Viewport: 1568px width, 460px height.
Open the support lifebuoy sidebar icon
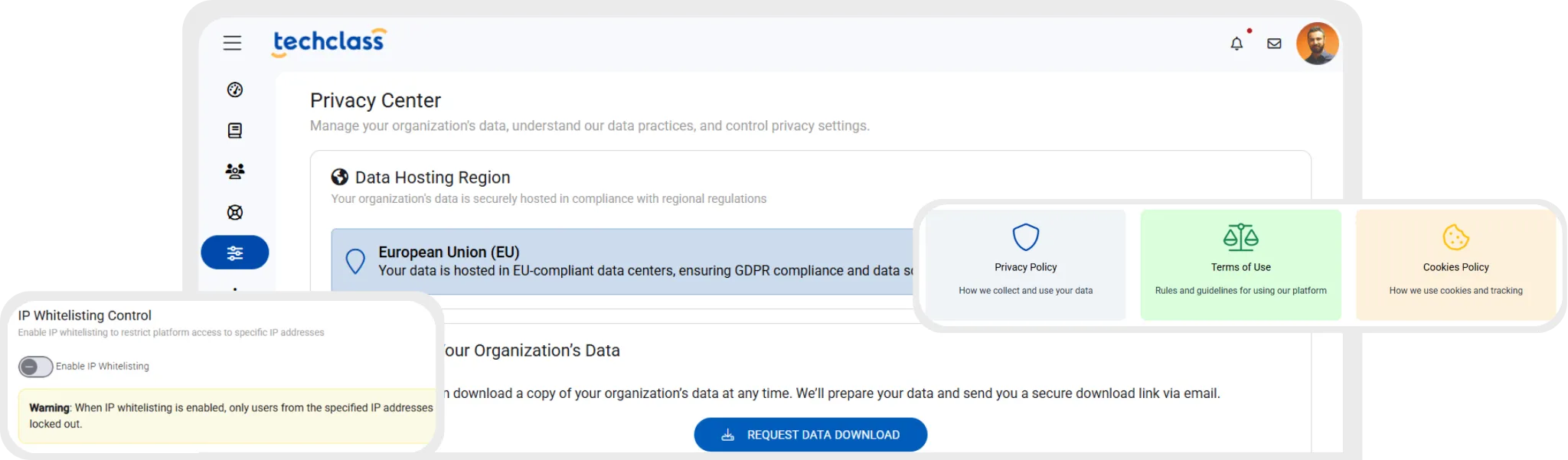coord(235,212)
